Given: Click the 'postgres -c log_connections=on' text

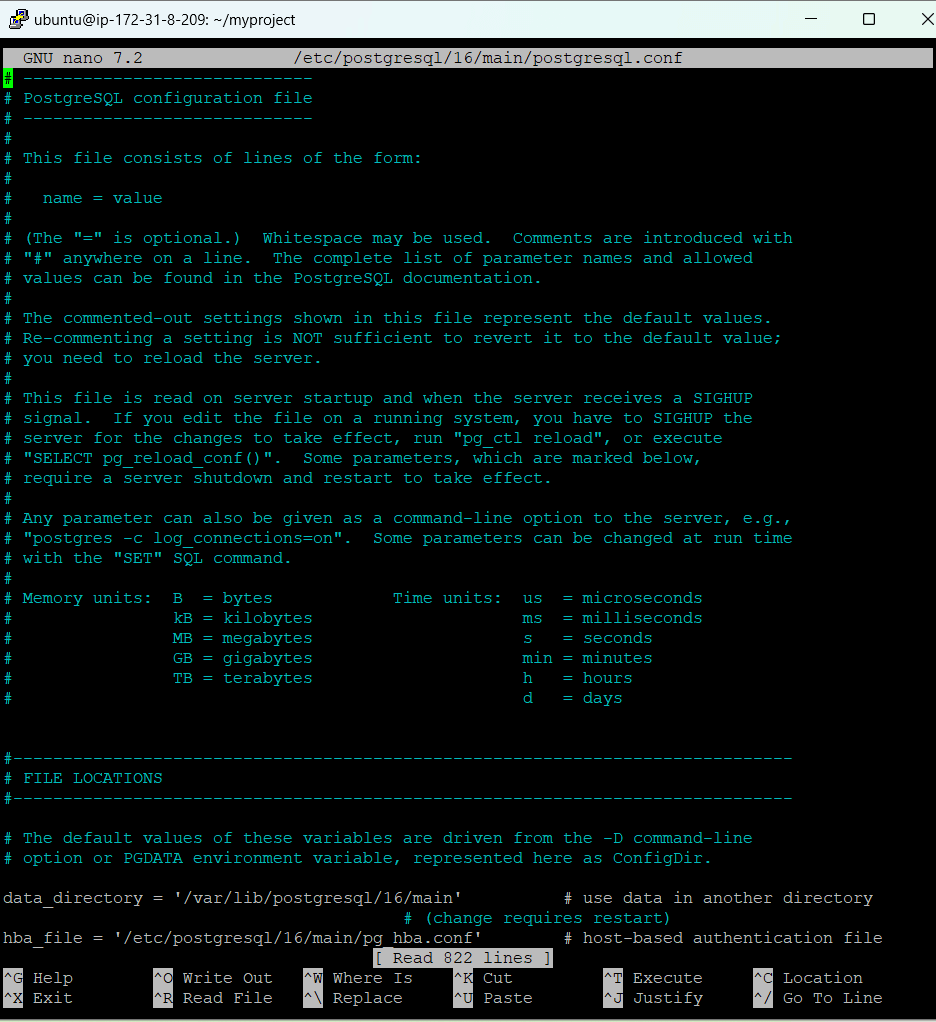Looking at the screenshot, I should click(188, 538).
